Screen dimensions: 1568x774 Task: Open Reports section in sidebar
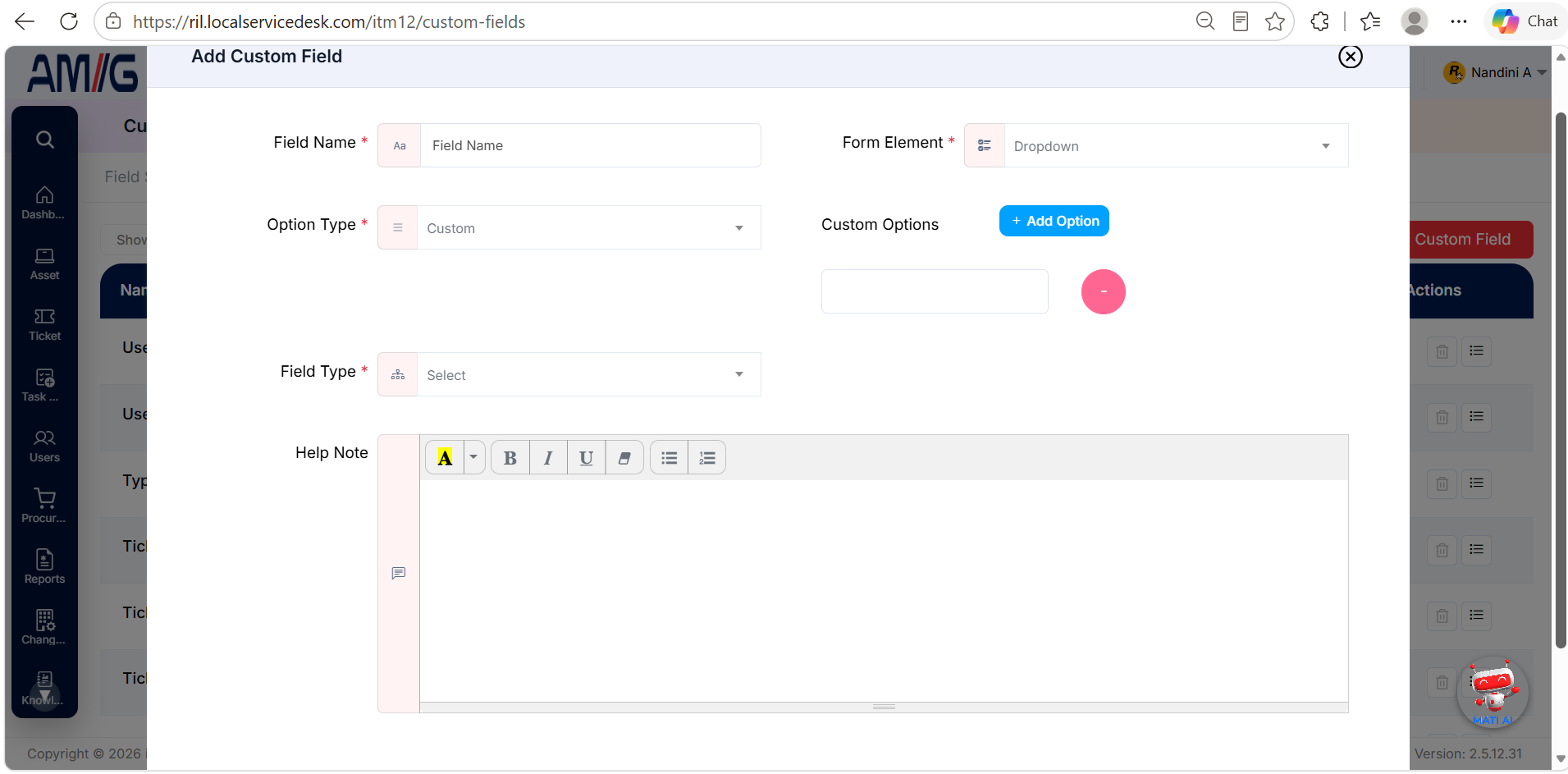click(x=44, y=567)
